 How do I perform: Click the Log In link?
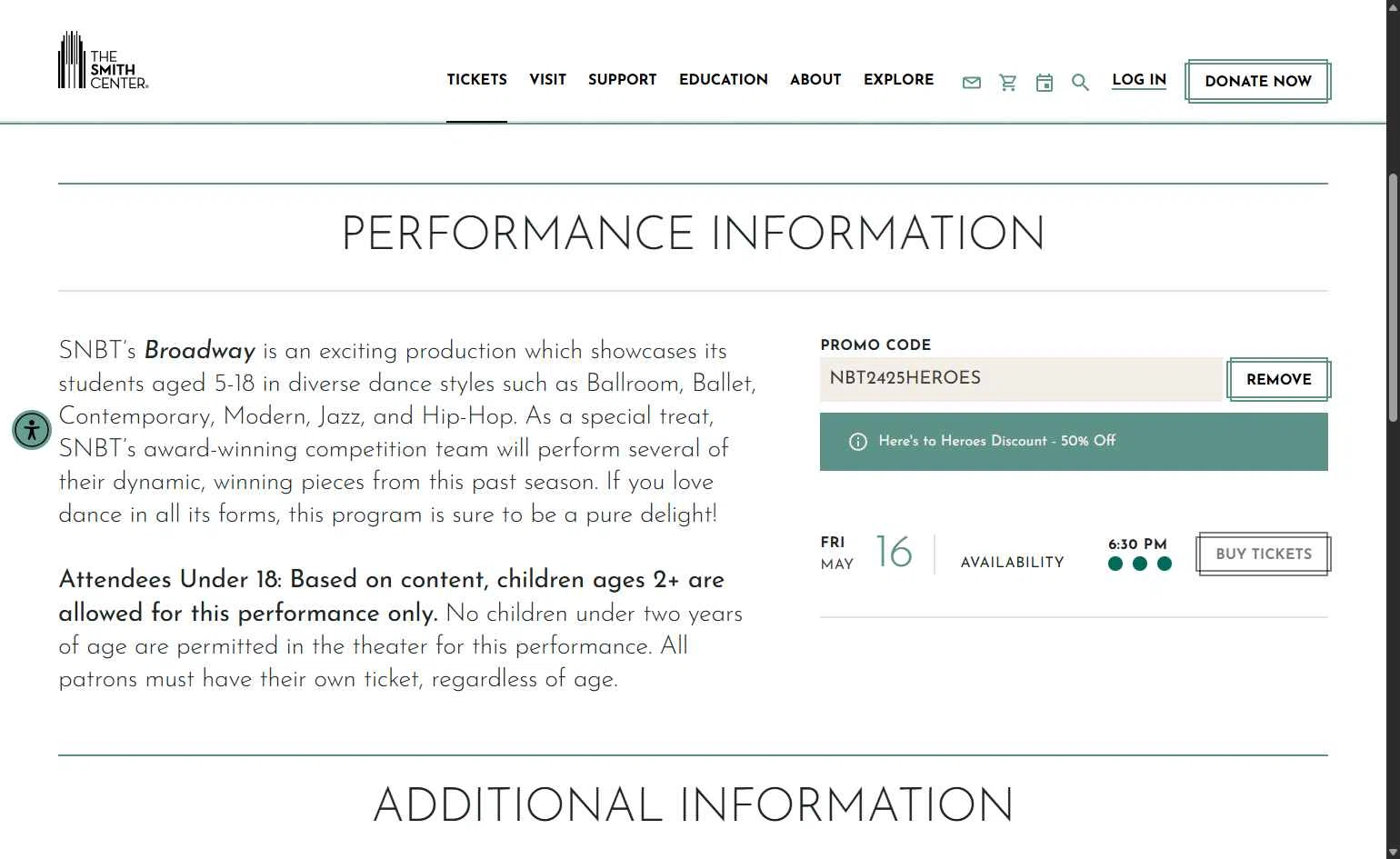[1138, 80]
